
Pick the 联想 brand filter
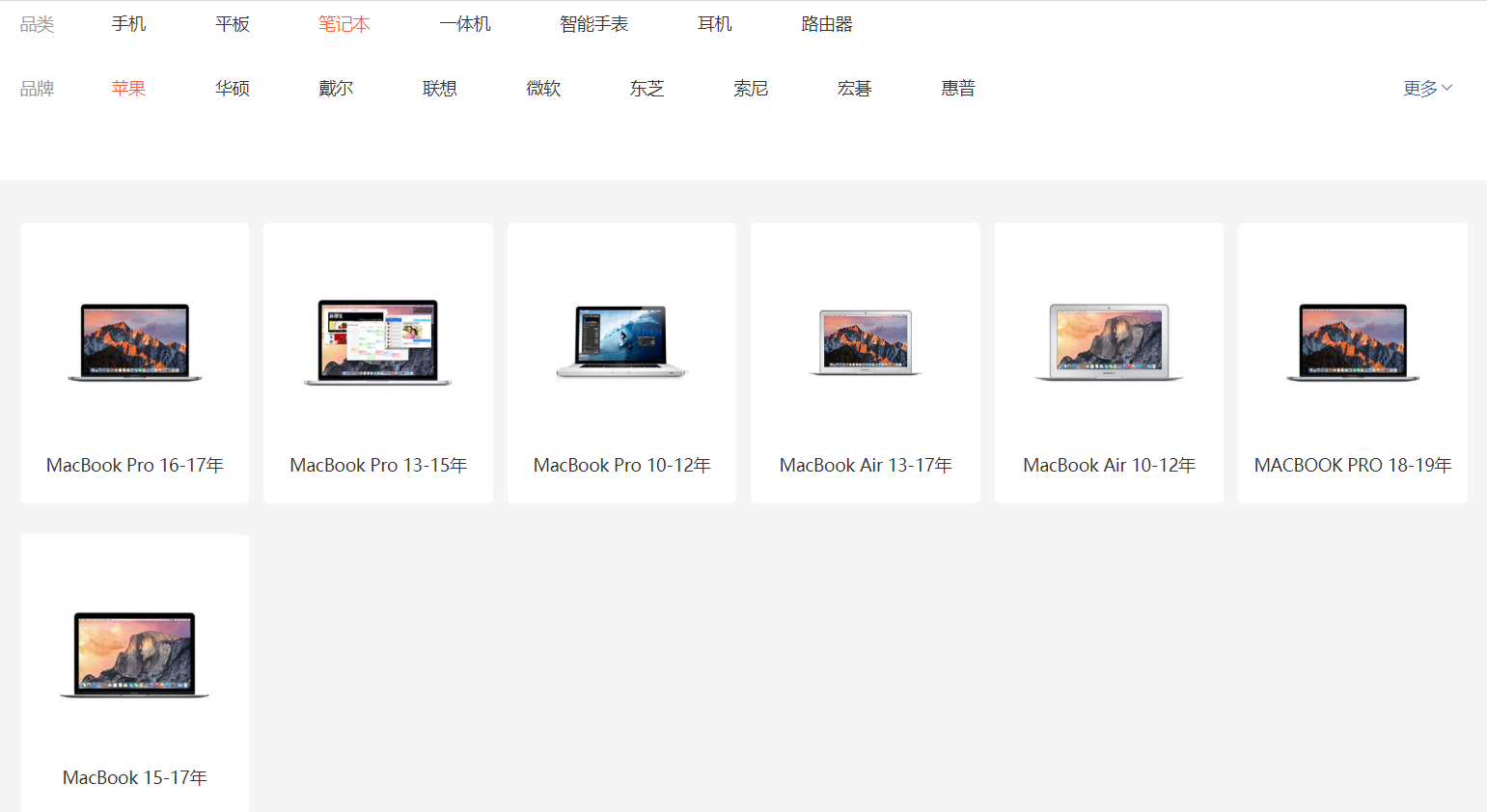[x=440, y=89]
